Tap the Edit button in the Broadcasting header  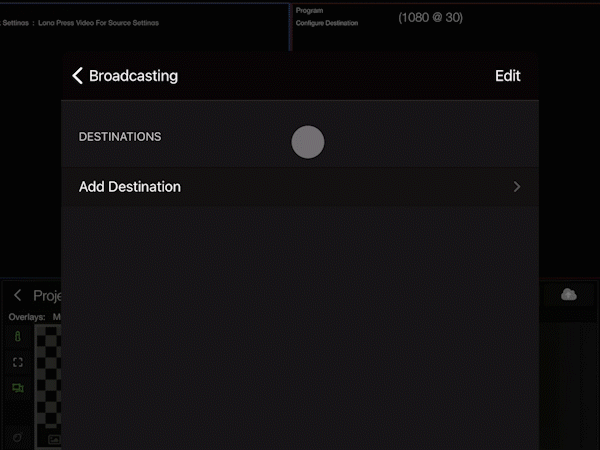click(x=507, y=76)
